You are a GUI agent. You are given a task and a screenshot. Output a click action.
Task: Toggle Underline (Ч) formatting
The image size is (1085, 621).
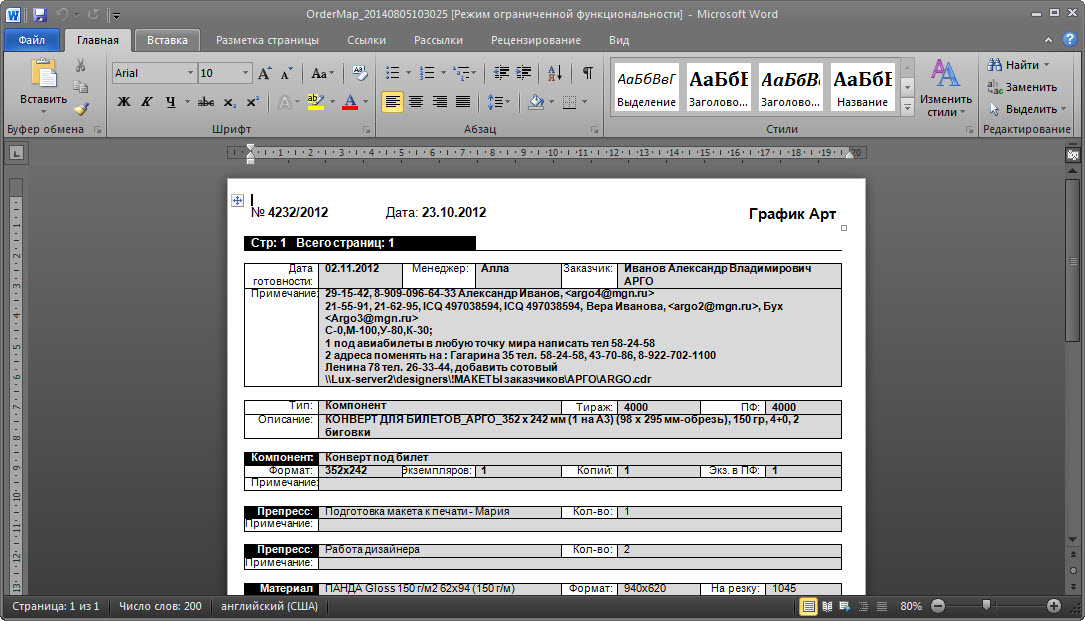pyautogui.click(x=170, y=102)
